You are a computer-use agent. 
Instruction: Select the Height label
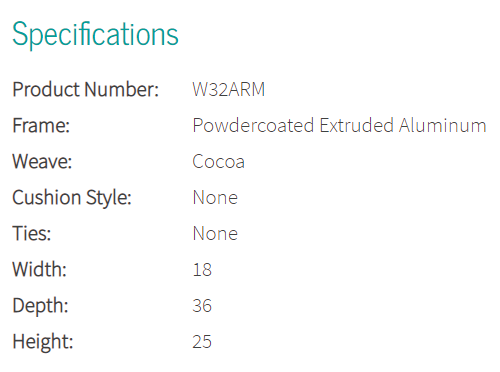click(43, 342)
